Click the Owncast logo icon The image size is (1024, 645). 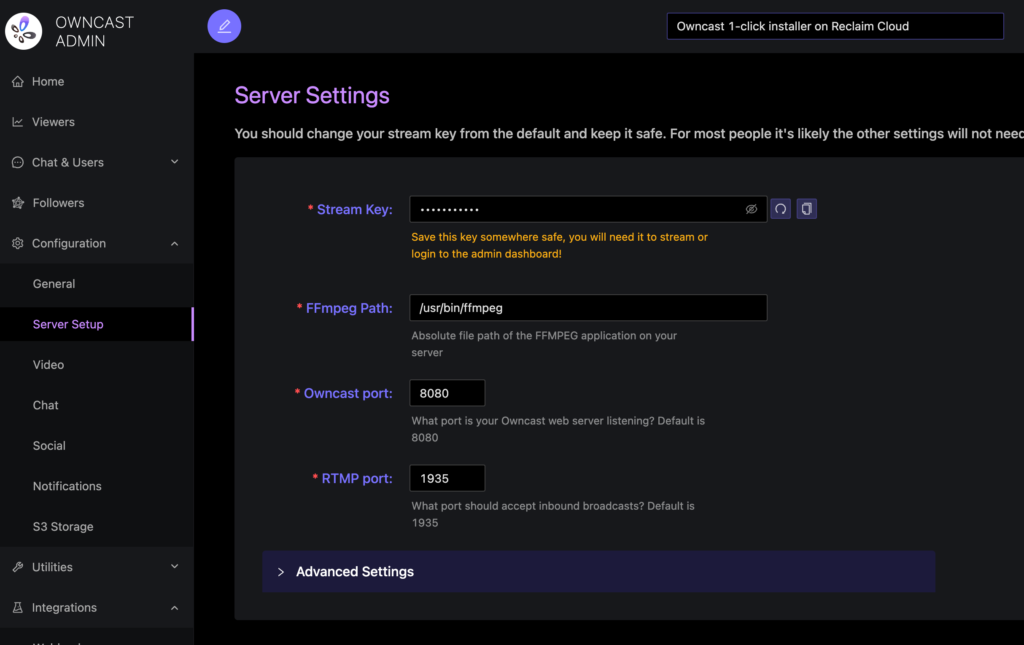(x=24, y=31)
